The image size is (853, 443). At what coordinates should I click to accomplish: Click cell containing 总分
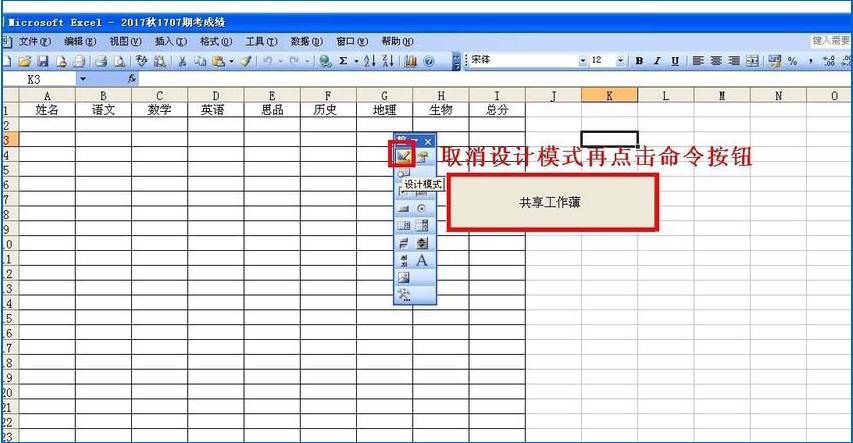497,110
